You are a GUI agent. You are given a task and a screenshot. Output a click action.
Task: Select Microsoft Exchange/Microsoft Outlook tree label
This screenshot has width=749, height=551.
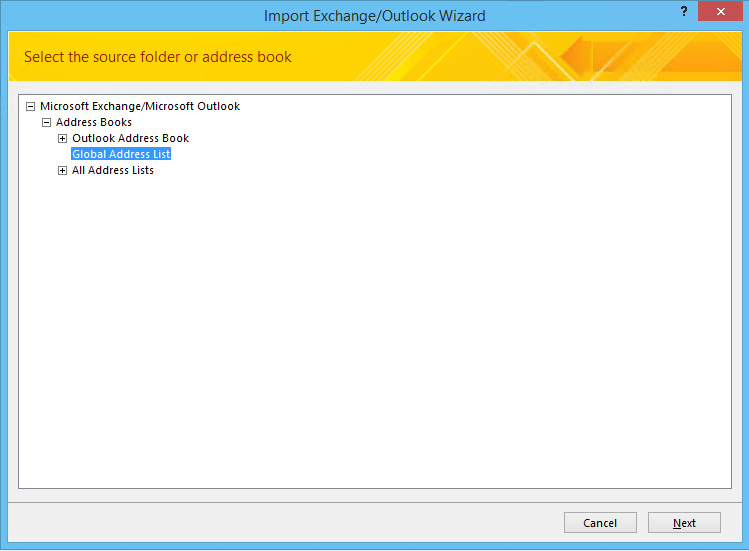pyautogui.click(x=140, y=106)
